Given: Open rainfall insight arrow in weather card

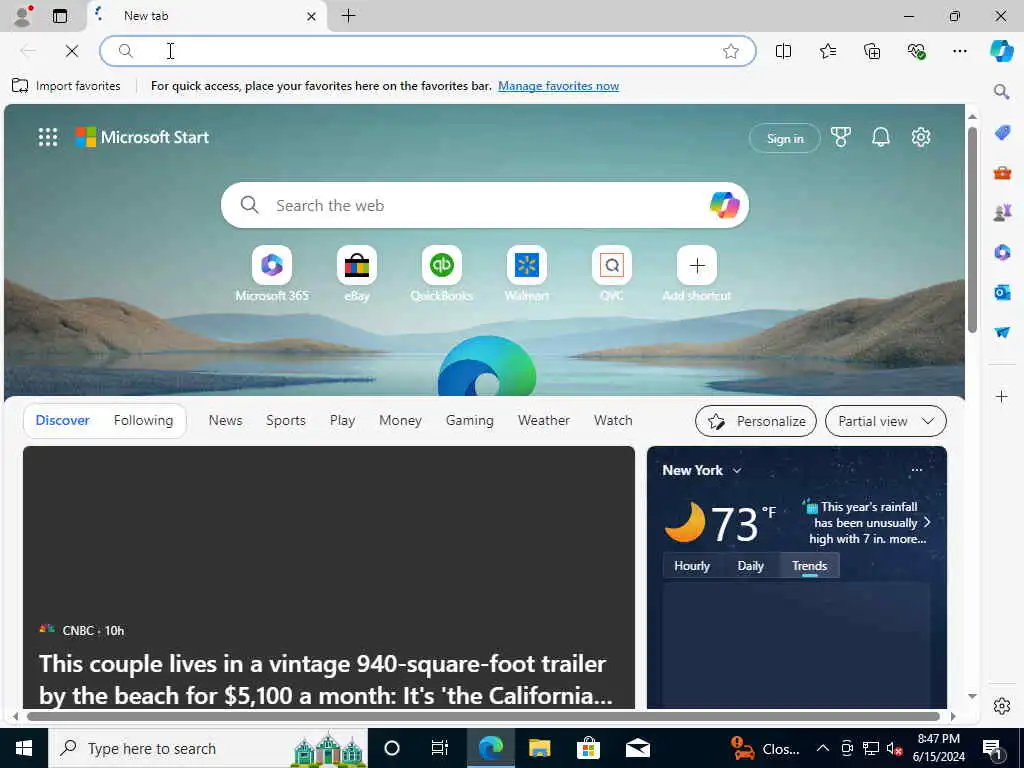Looking at the screenshot, I should pyautogui.click(x=927, y=522).
